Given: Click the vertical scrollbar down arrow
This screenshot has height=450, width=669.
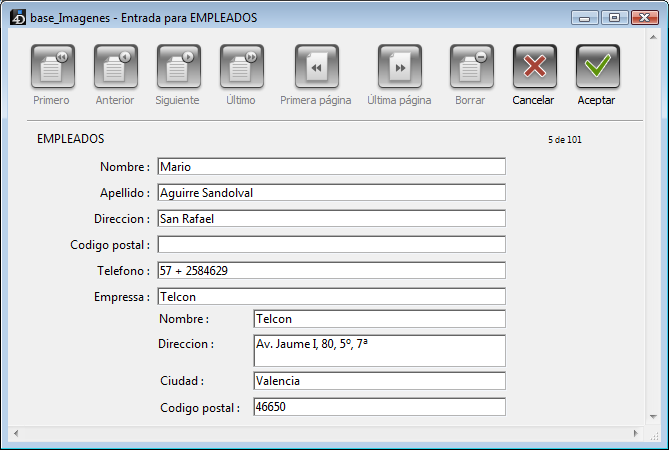Looking at the screenshot, I should coord(653,417).
